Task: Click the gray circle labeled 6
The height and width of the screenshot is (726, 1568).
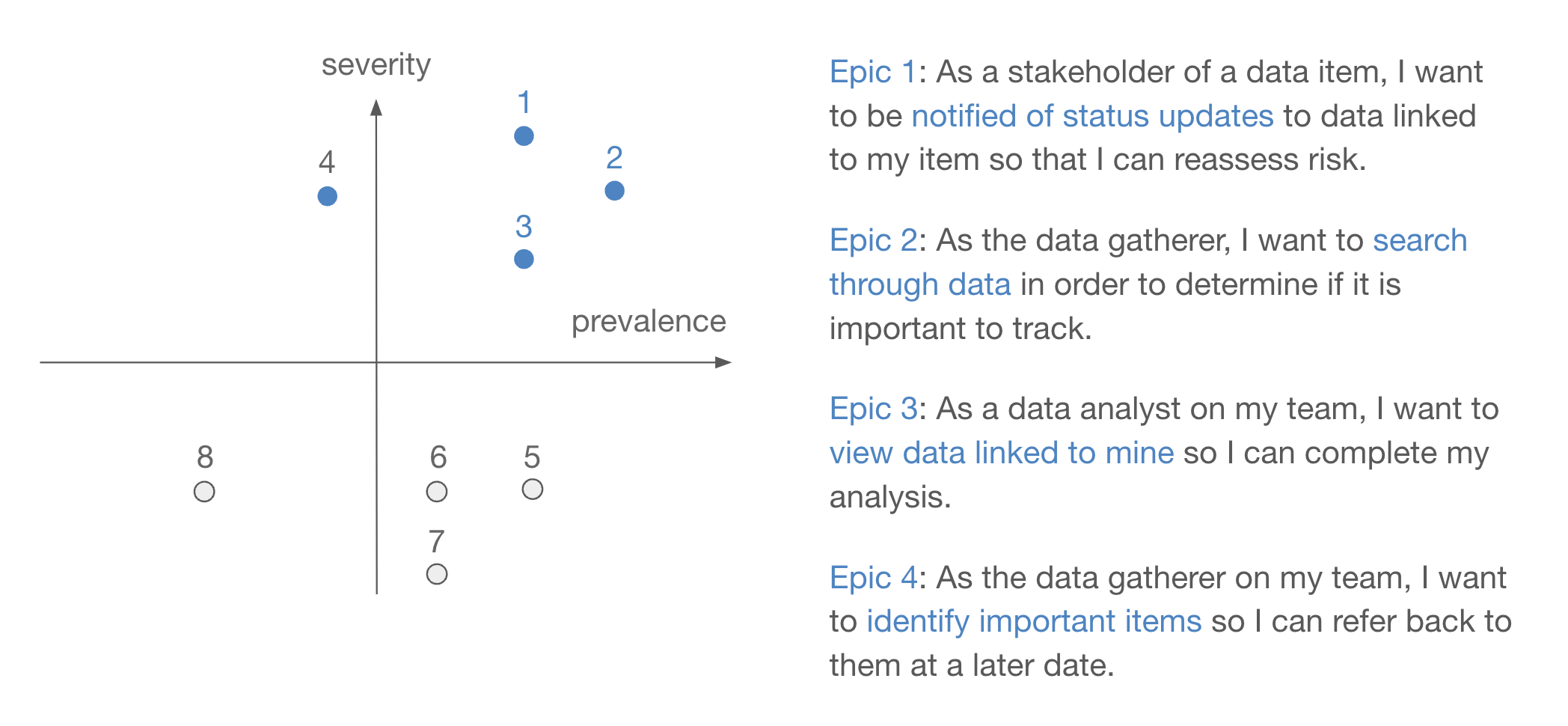Action: click(437, 492)
